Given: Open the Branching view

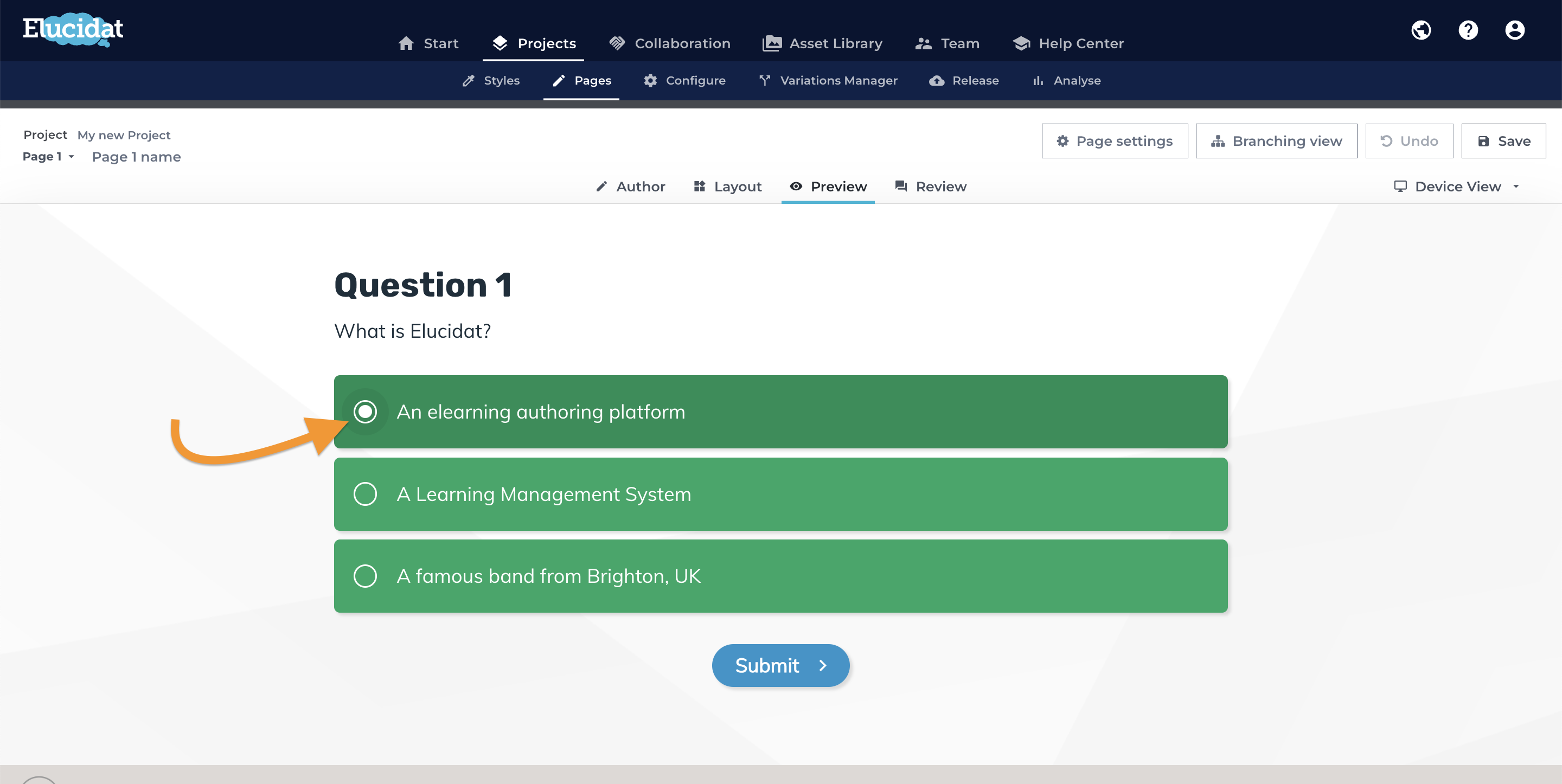Looking at the screenshot, I should (x=1276, y=140).
